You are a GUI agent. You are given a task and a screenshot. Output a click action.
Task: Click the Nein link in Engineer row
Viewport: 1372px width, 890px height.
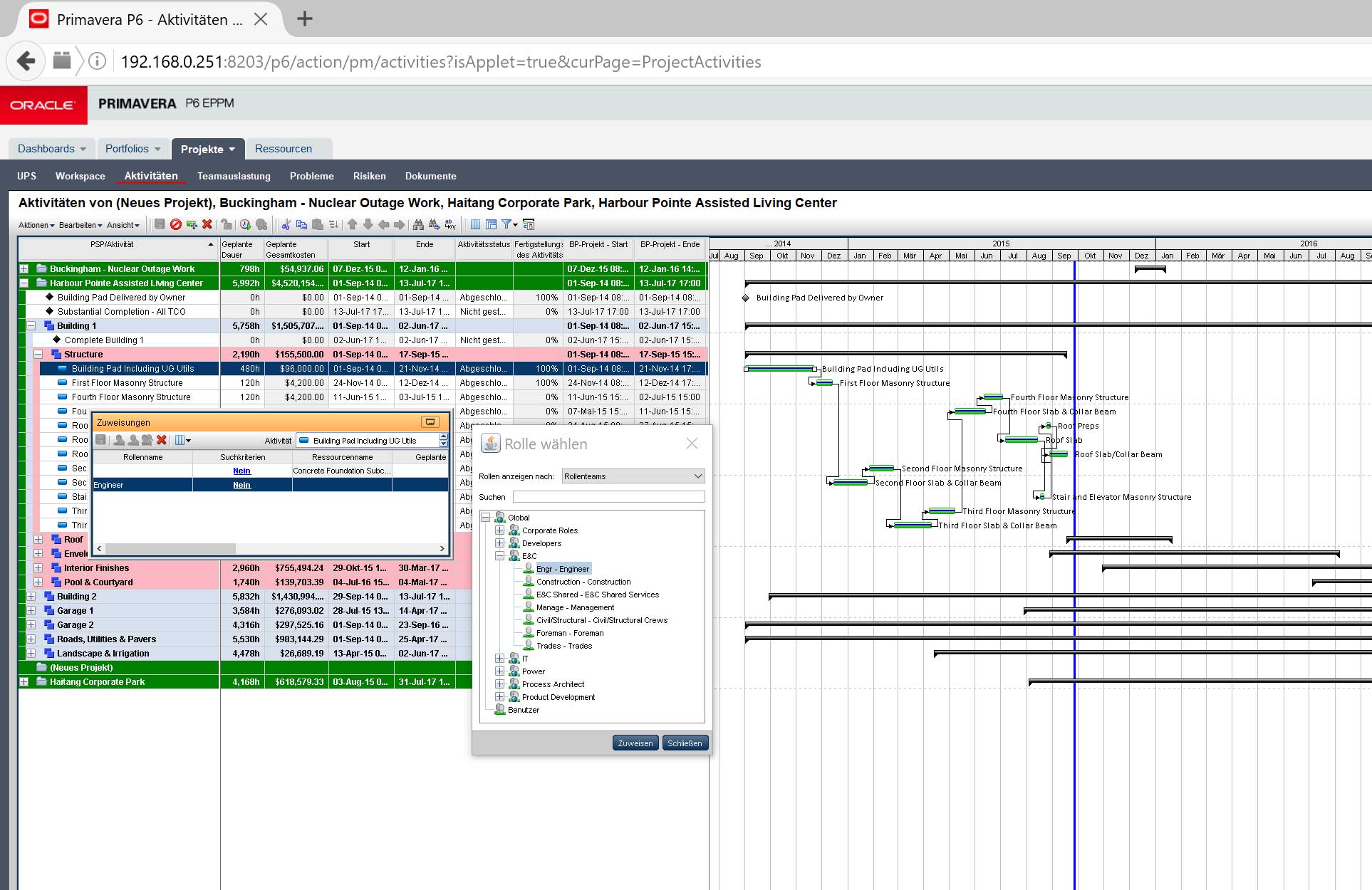coord(241,485)
